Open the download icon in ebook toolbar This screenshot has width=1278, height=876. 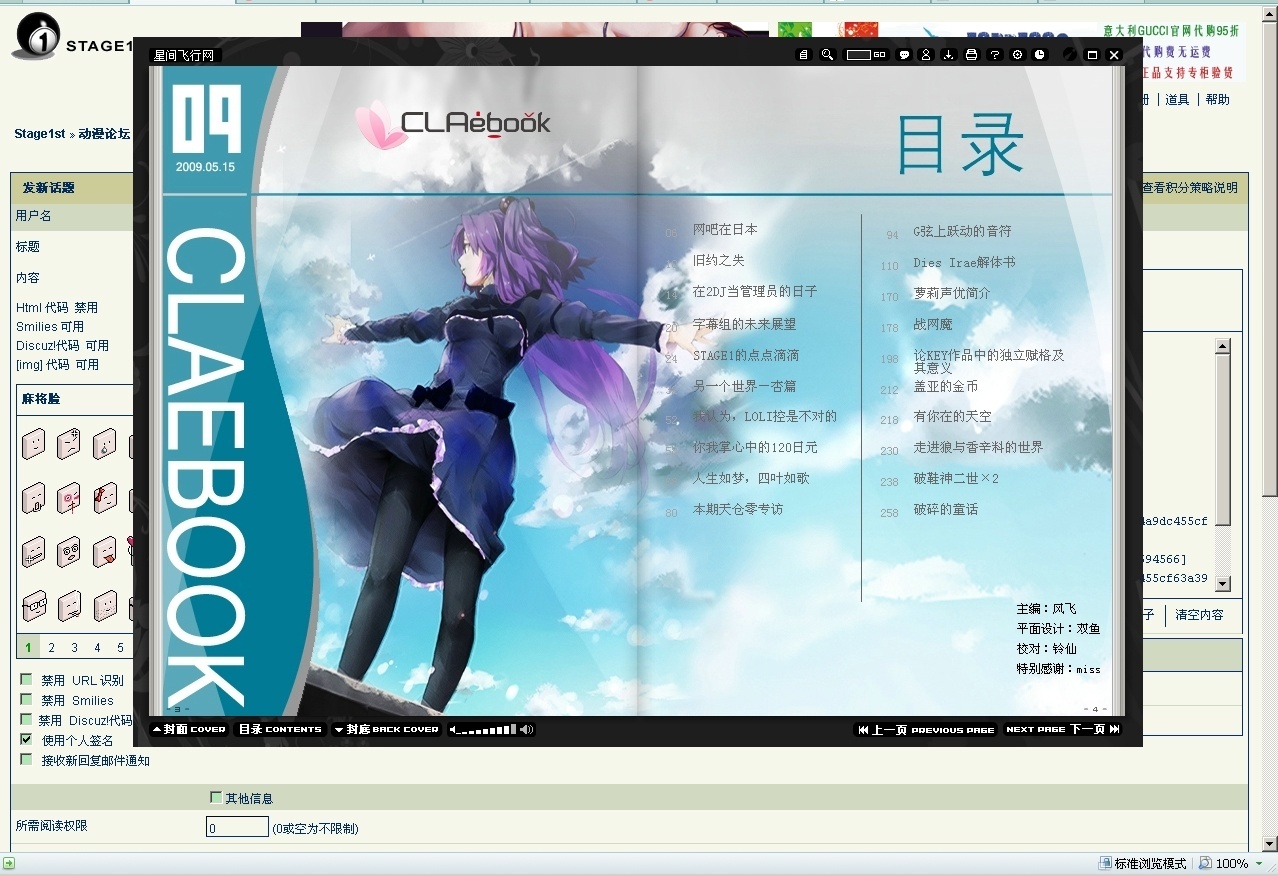click(949, 55)
